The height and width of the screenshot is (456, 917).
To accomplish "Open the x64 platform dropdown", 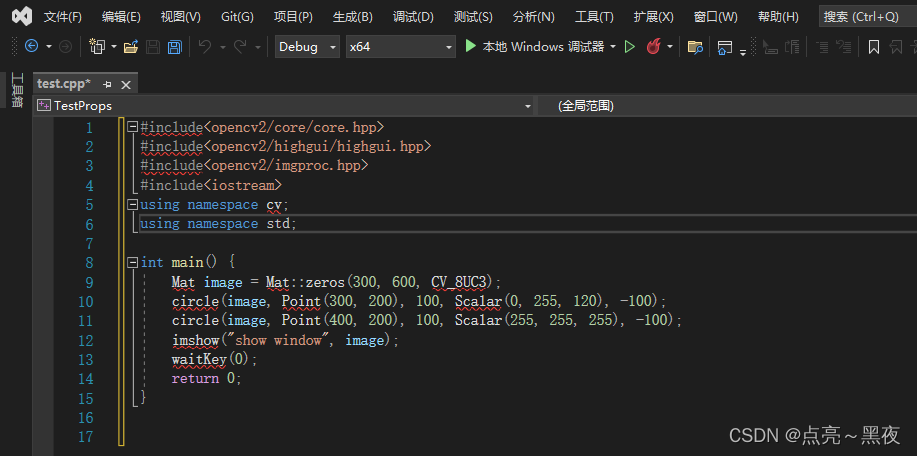I will (x=401, y=47).
